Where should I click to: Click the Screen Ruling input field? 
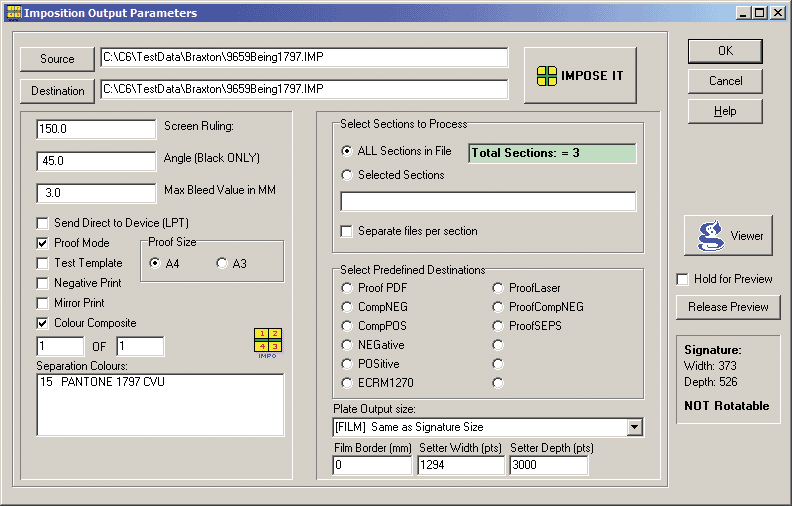click(94, 129)
